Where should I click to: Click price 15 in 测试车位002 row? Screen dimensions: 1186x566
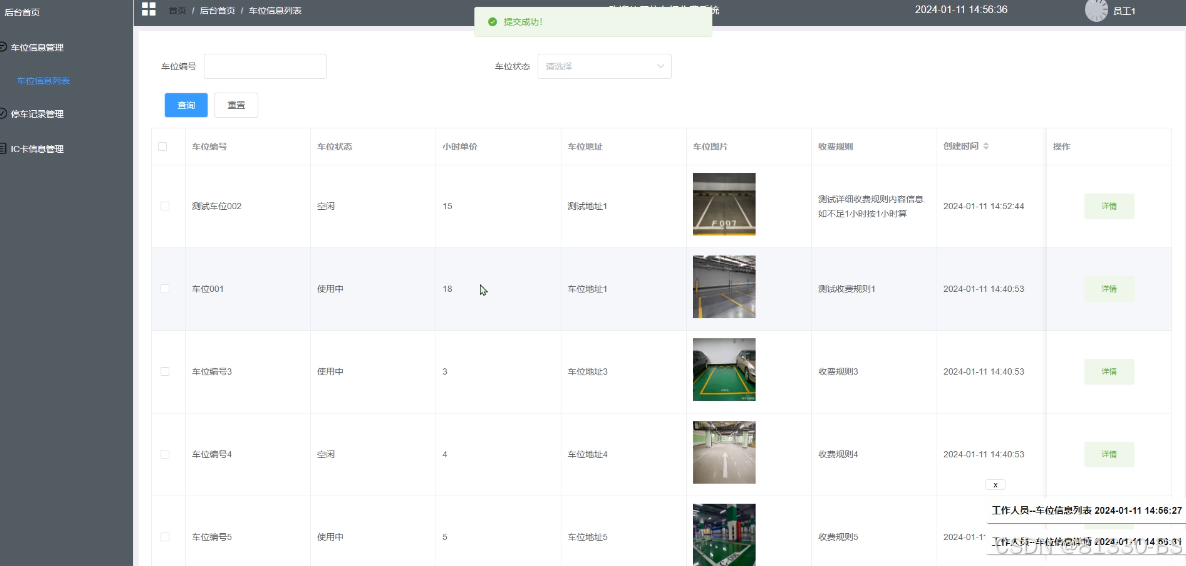pos(447,206)
